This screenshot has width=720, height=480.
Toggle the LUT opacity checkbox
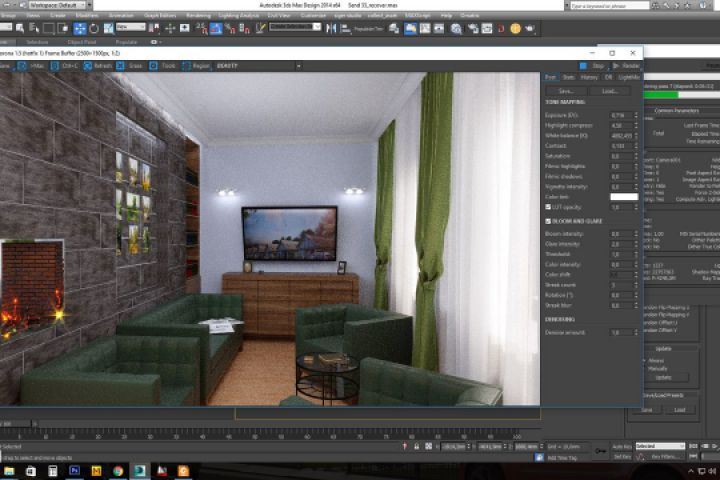click(x=548, y=207)
